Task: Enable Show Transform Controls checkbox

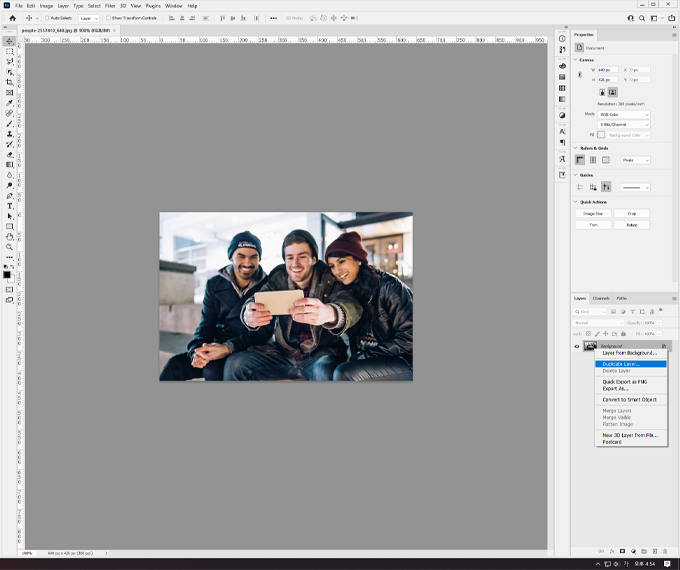Action: coord(108,18)
